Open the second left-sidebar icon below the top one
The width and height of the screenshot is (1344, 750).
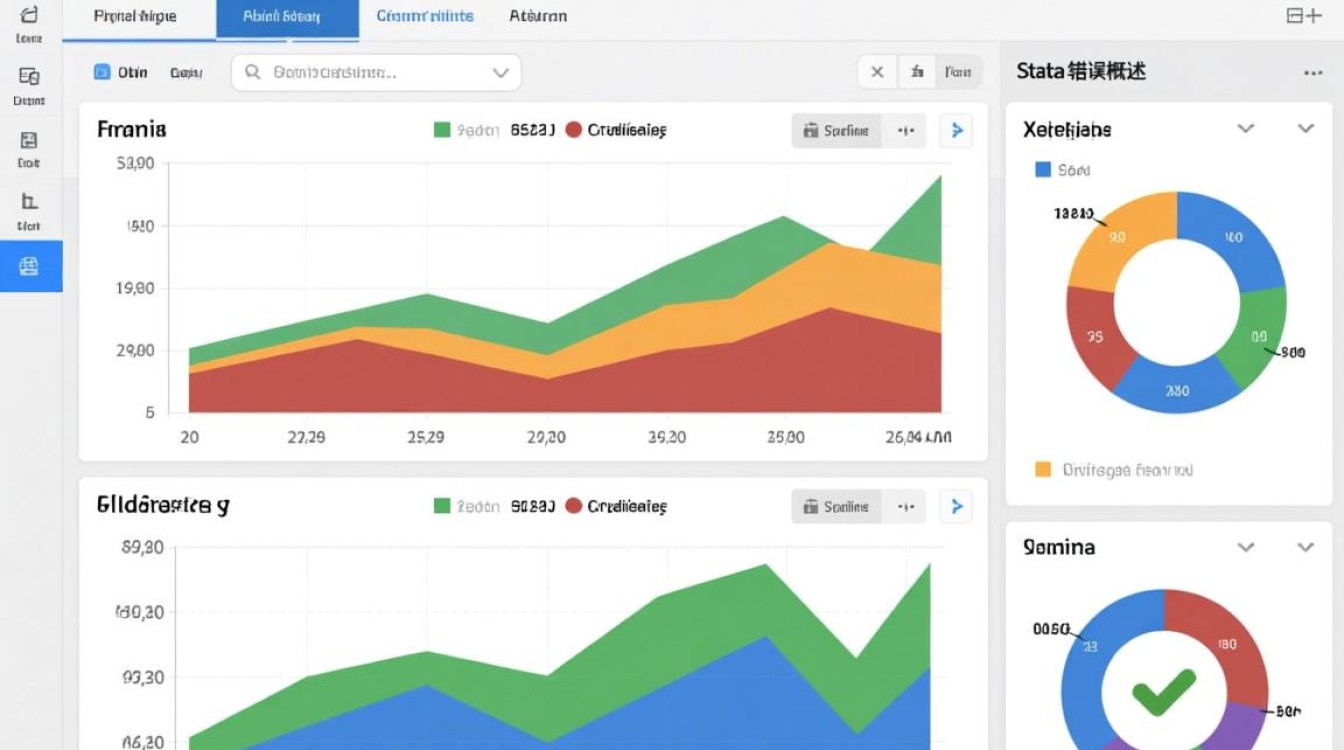coord(29,77)
